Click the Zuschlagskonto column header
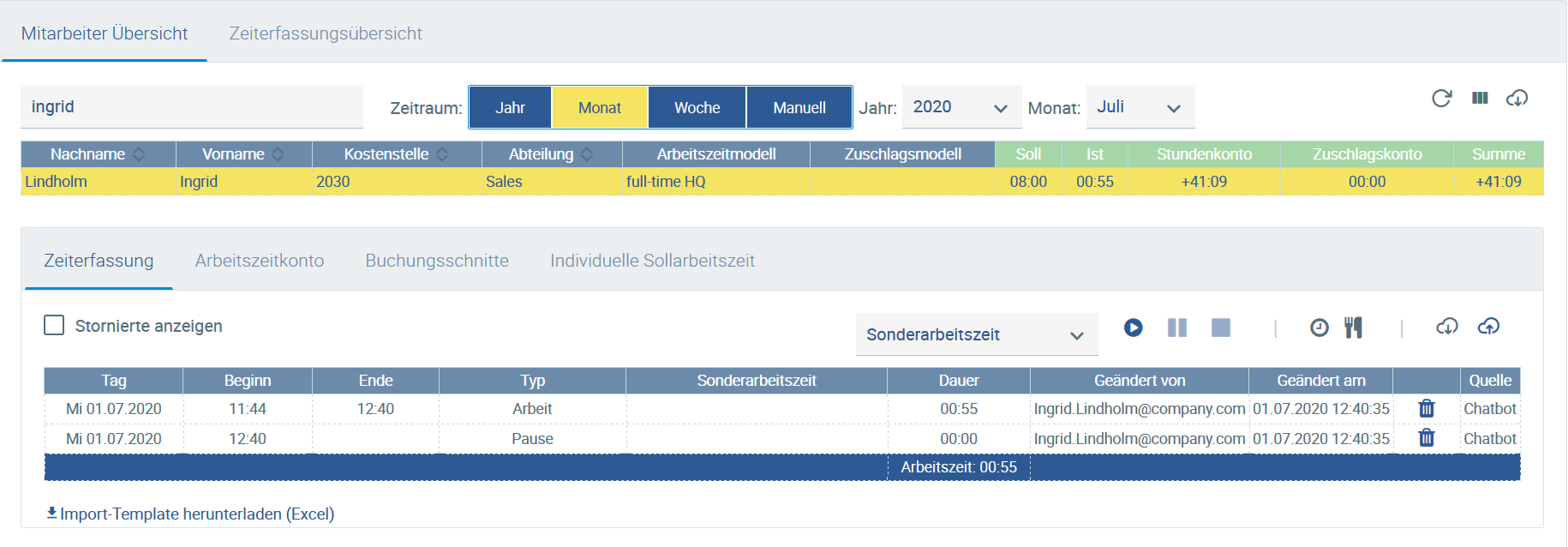This screenshot has width=1568, height=547. coord(1367,154)
